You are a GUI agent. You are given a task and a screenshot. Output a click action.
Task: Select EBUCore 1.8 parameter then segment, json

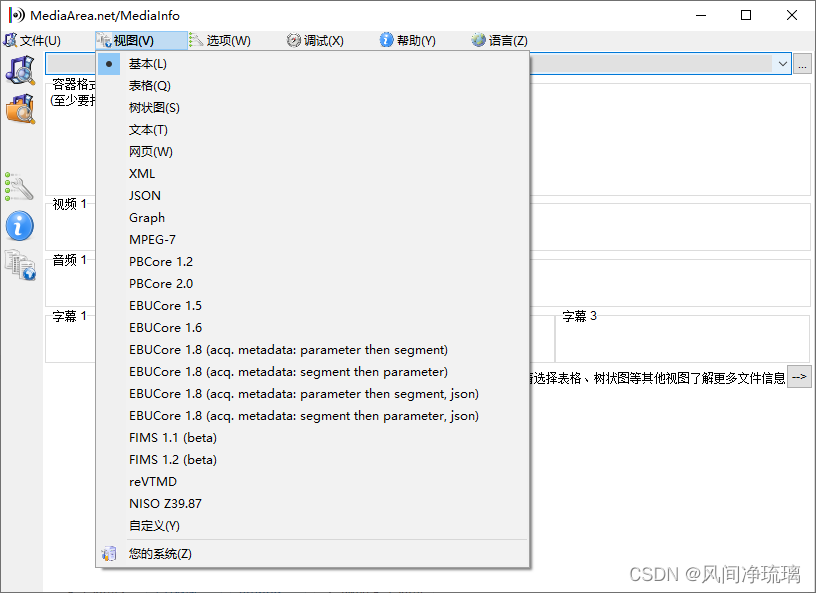pyautogui.click(x=312, y=394)
